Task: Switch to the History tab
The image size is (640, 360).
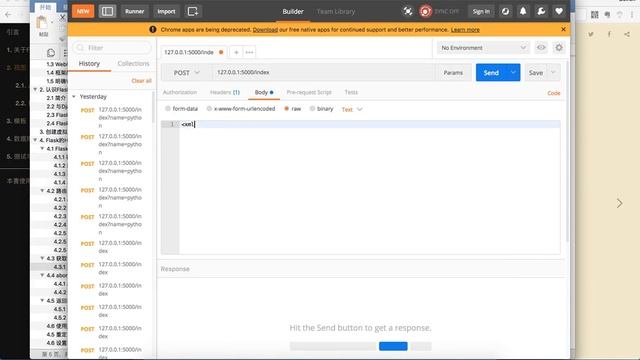Action: click(89, 64)
